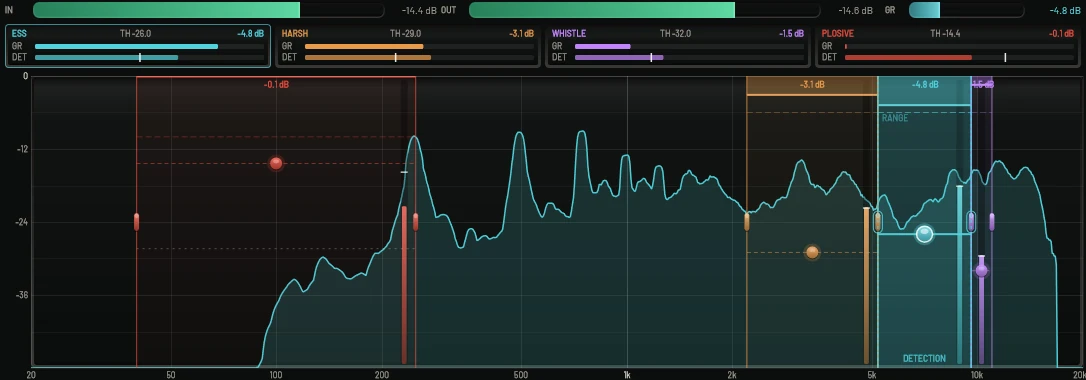Click the 100 Hz frequency axis label
The height and width of the screenshot is (380, 1086).
click(276, 375)
